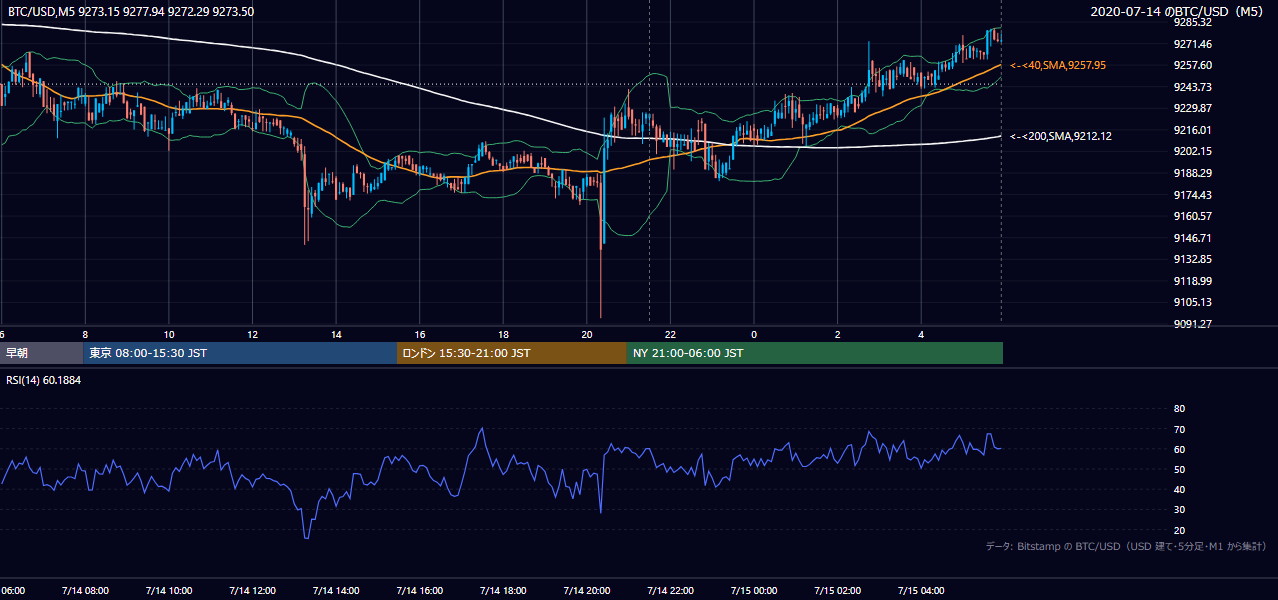Click the 早朝 session bar
Viewport: 1278px width, 600px height.
pyautogui.click(x=41, y=353)
